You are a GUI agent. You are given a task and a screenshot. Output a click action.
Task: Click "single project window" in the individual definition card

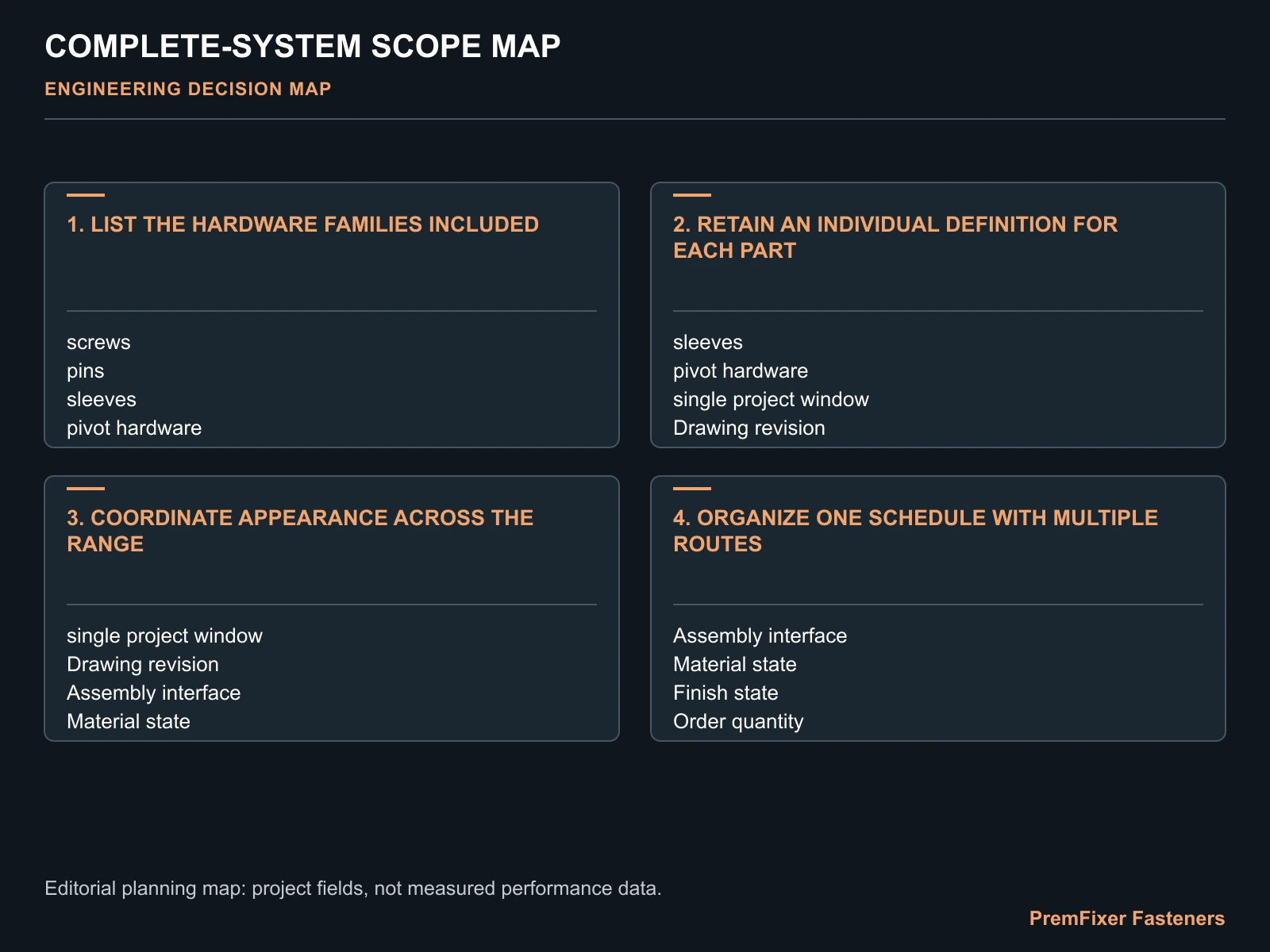point(771,400)
